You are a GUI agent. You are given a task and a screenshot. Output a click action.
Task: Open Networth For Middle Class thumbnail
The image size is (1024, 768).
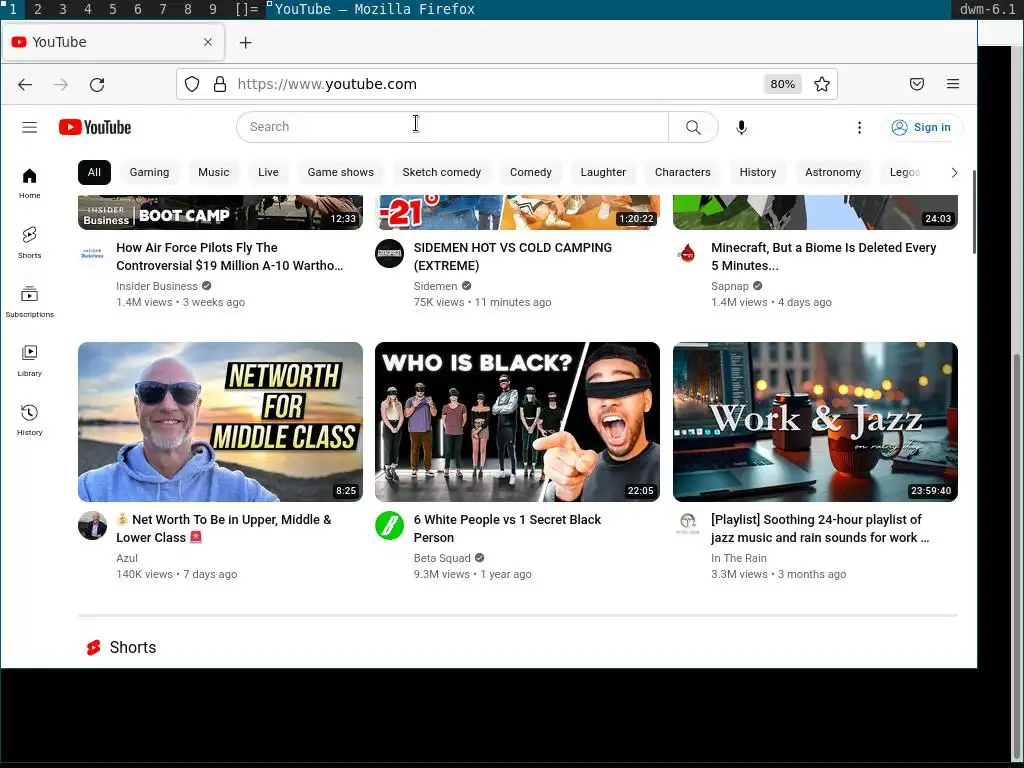click(x=220, y=422)
